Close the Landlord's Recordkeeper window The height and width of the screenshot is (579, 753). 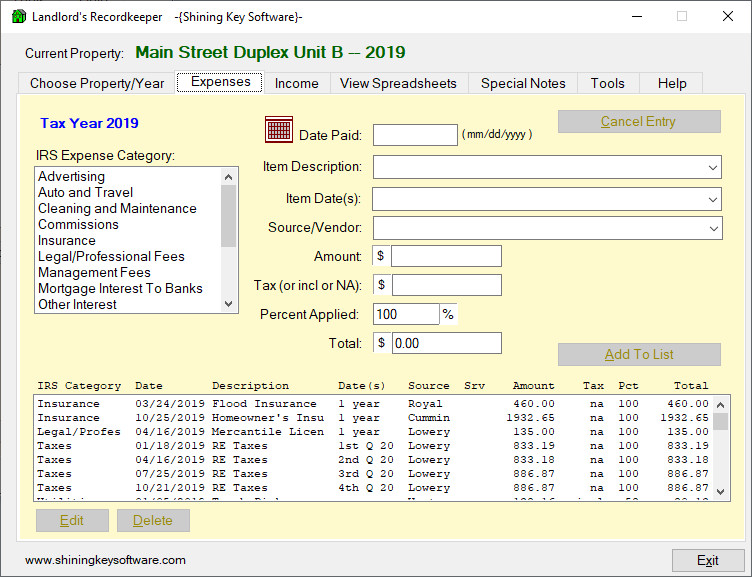tap(728, 16)
